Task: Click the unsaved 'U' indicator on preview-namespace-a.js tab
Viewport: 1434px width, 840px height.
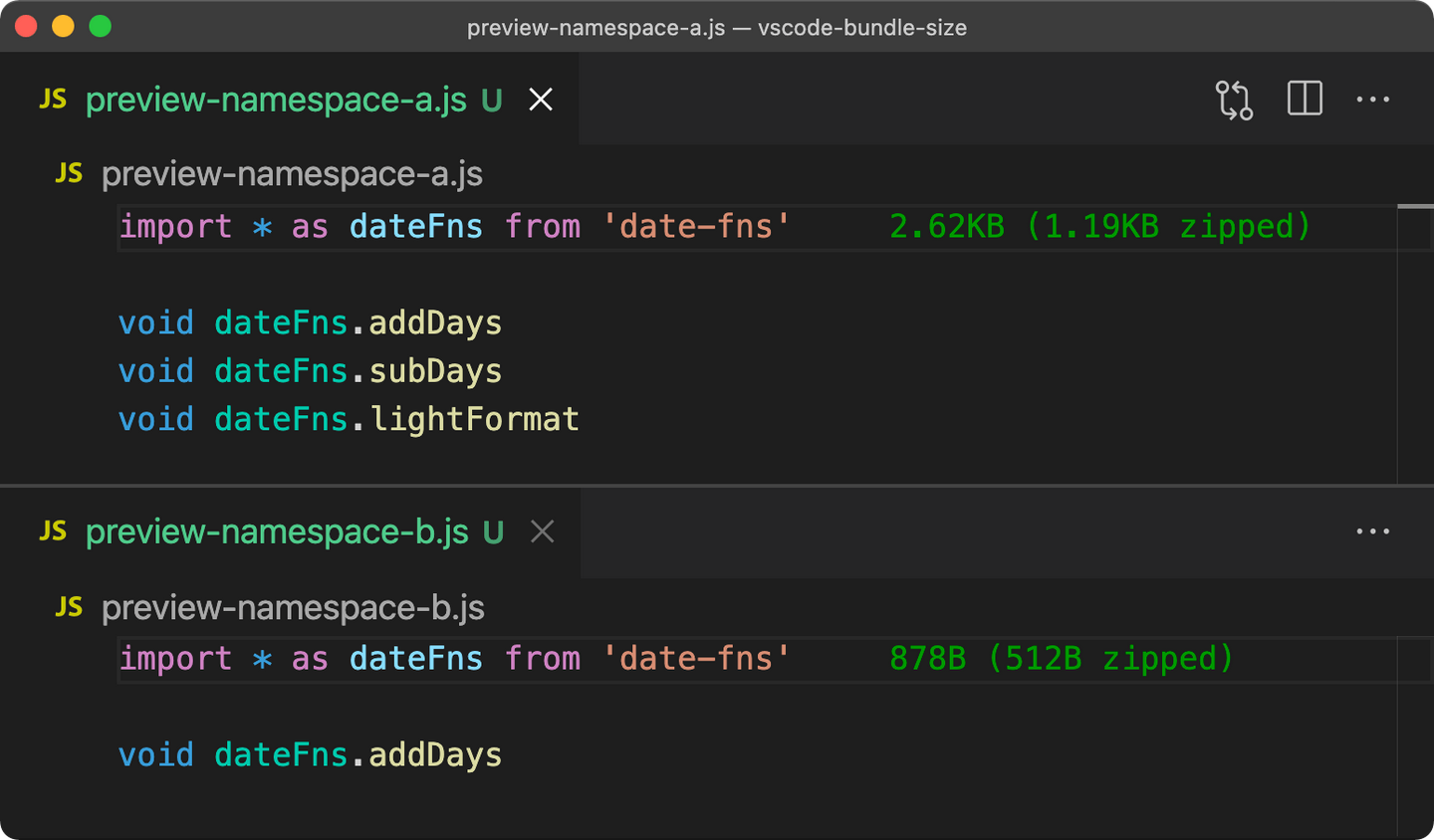Action: [x=490, y=100]
